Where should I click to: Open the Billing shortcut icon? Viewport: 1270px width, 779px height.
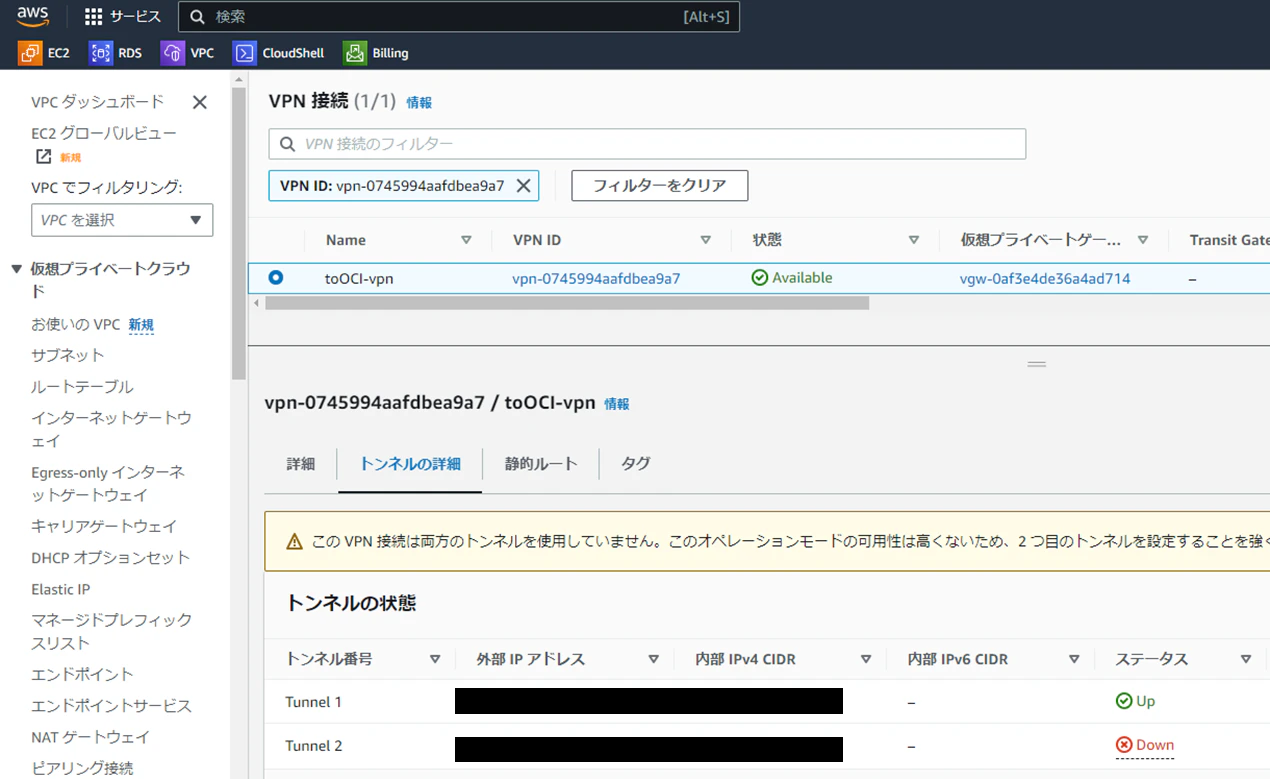click(x=355, y=53)
